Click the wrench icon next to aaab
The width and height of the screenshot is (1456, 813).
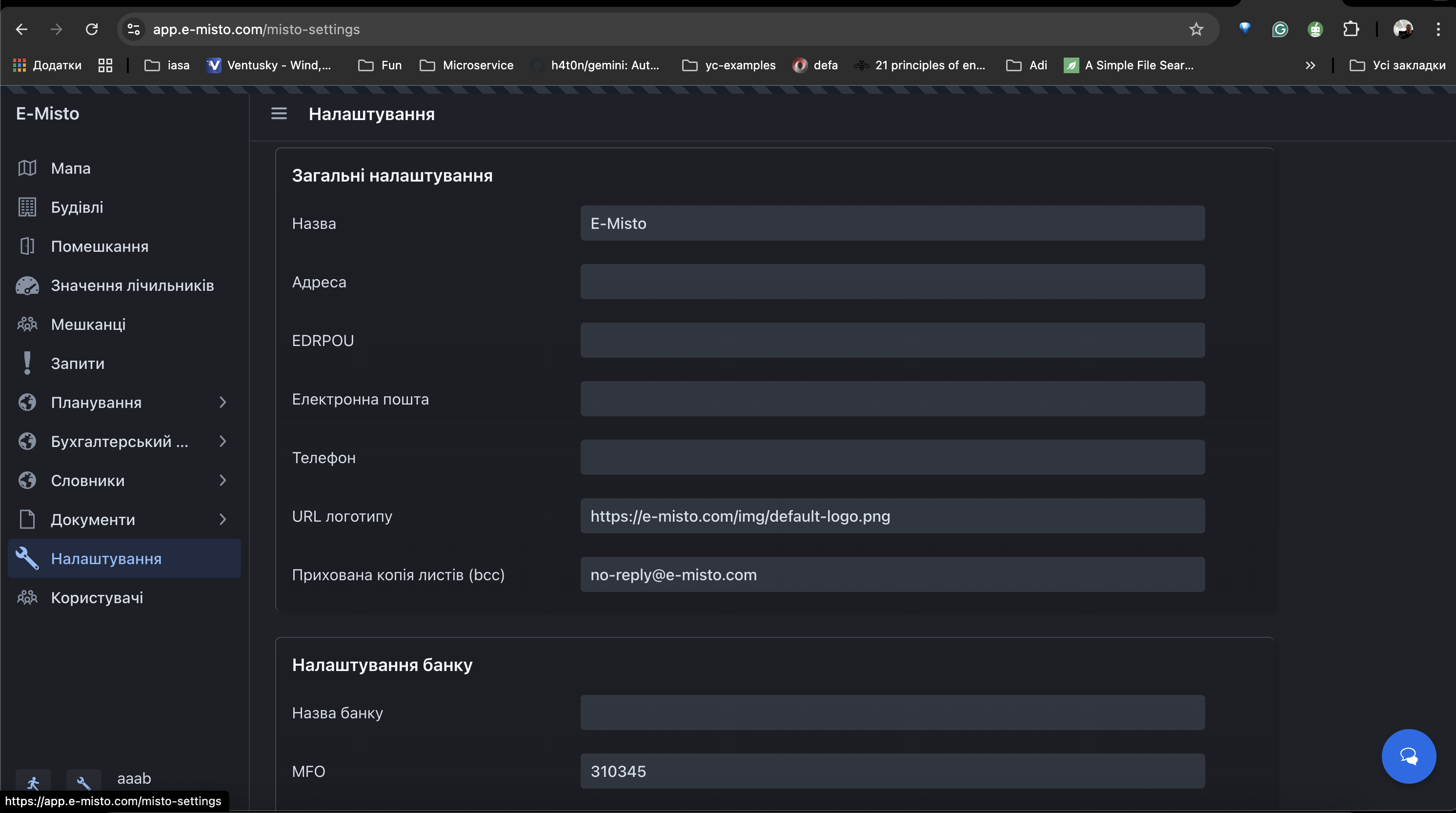tap(83, 783)
